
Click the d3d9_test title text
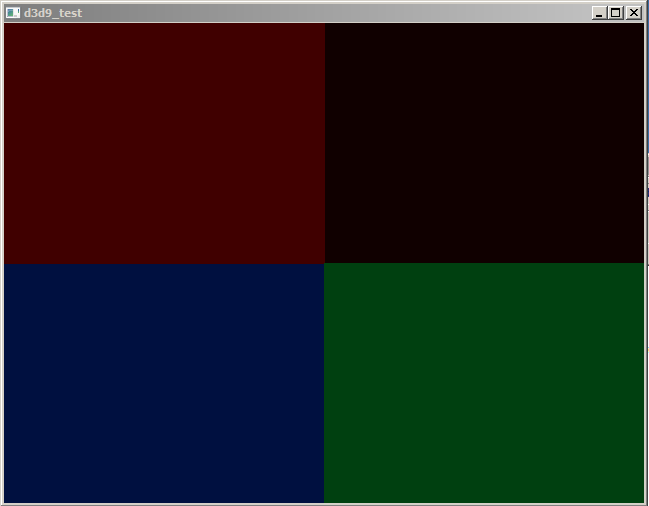(x=53, y=13)
